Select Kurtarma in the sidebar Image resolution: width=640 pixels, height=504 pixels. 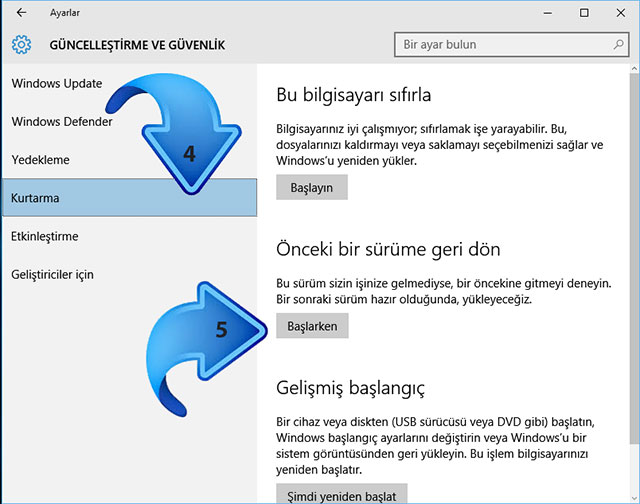[129, 198]
